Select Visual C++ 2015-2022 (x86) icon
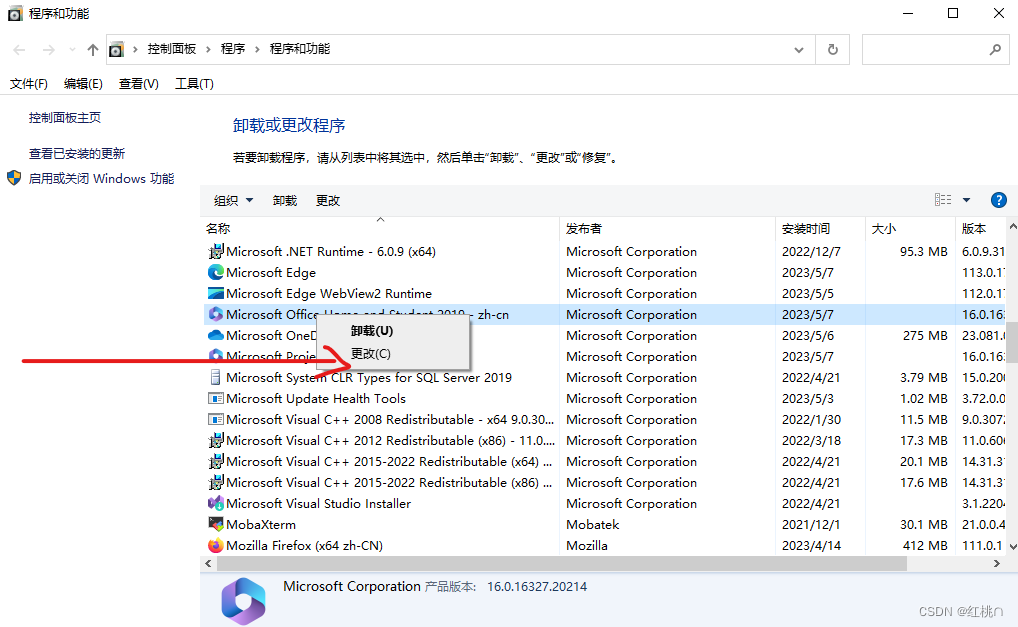 pos(216,482)
